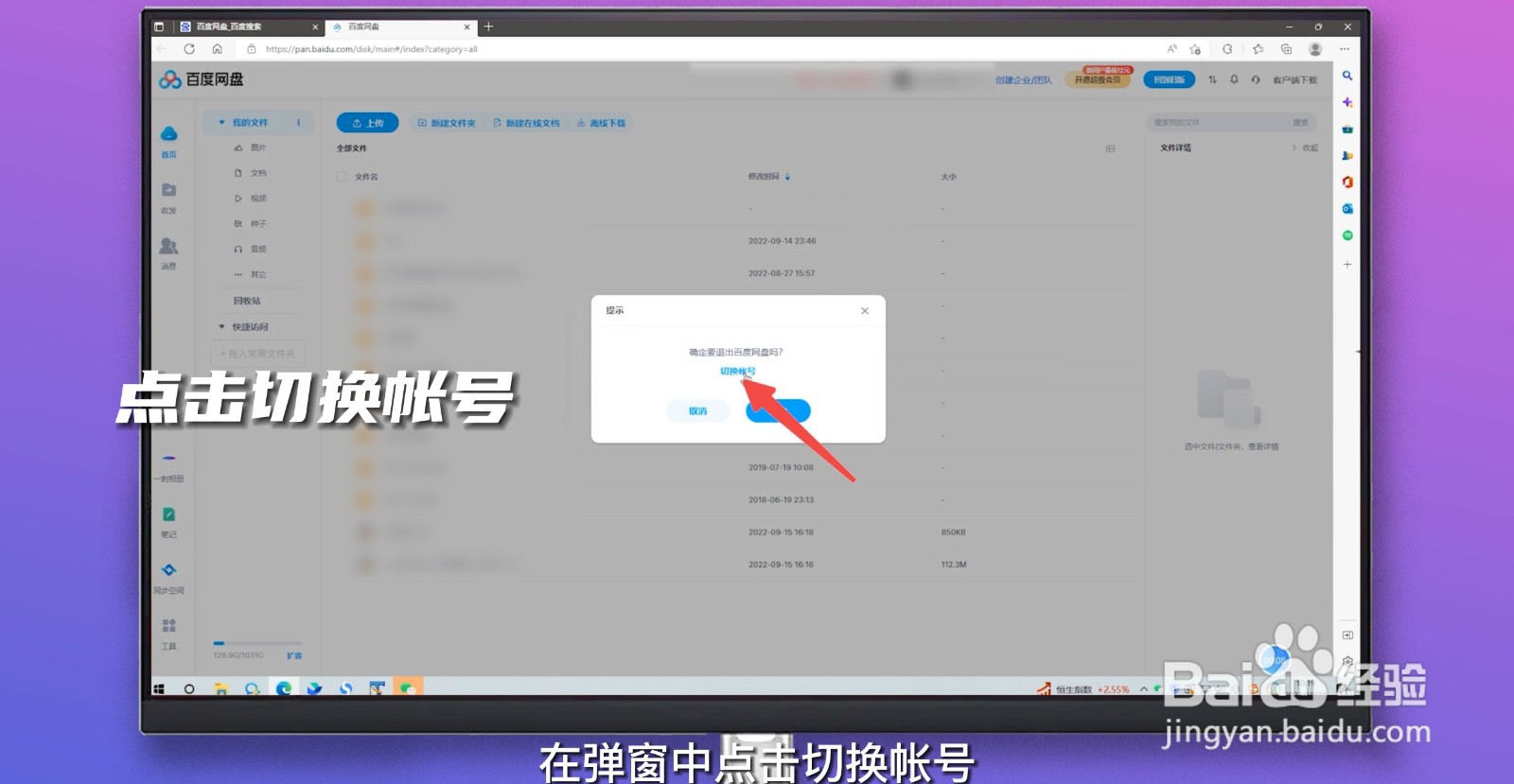Click the blue 回到旧版 button
1514x784 pixels.
tap(1169, 79)
